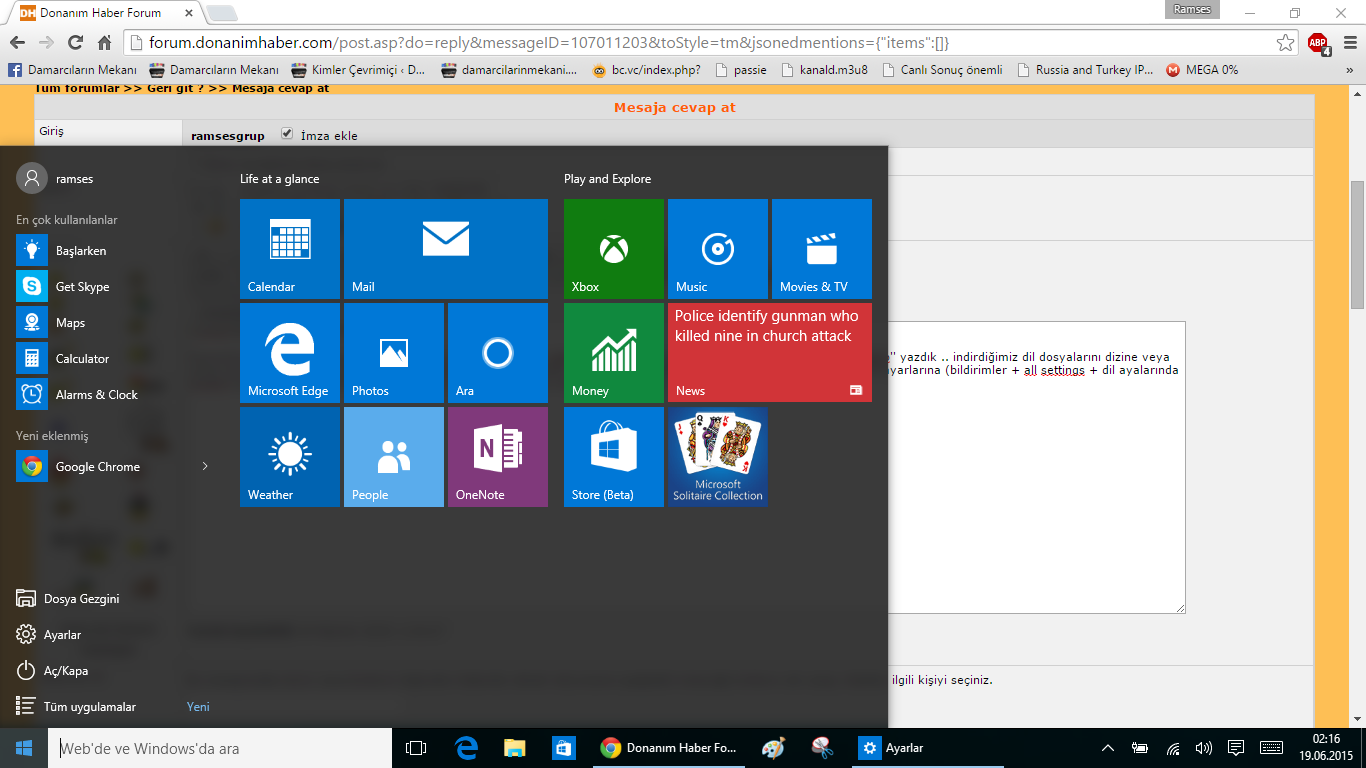Launch the OneNote tile
Image resolution: width=1366 pixels, height=768 pixels.
(498, 457)
